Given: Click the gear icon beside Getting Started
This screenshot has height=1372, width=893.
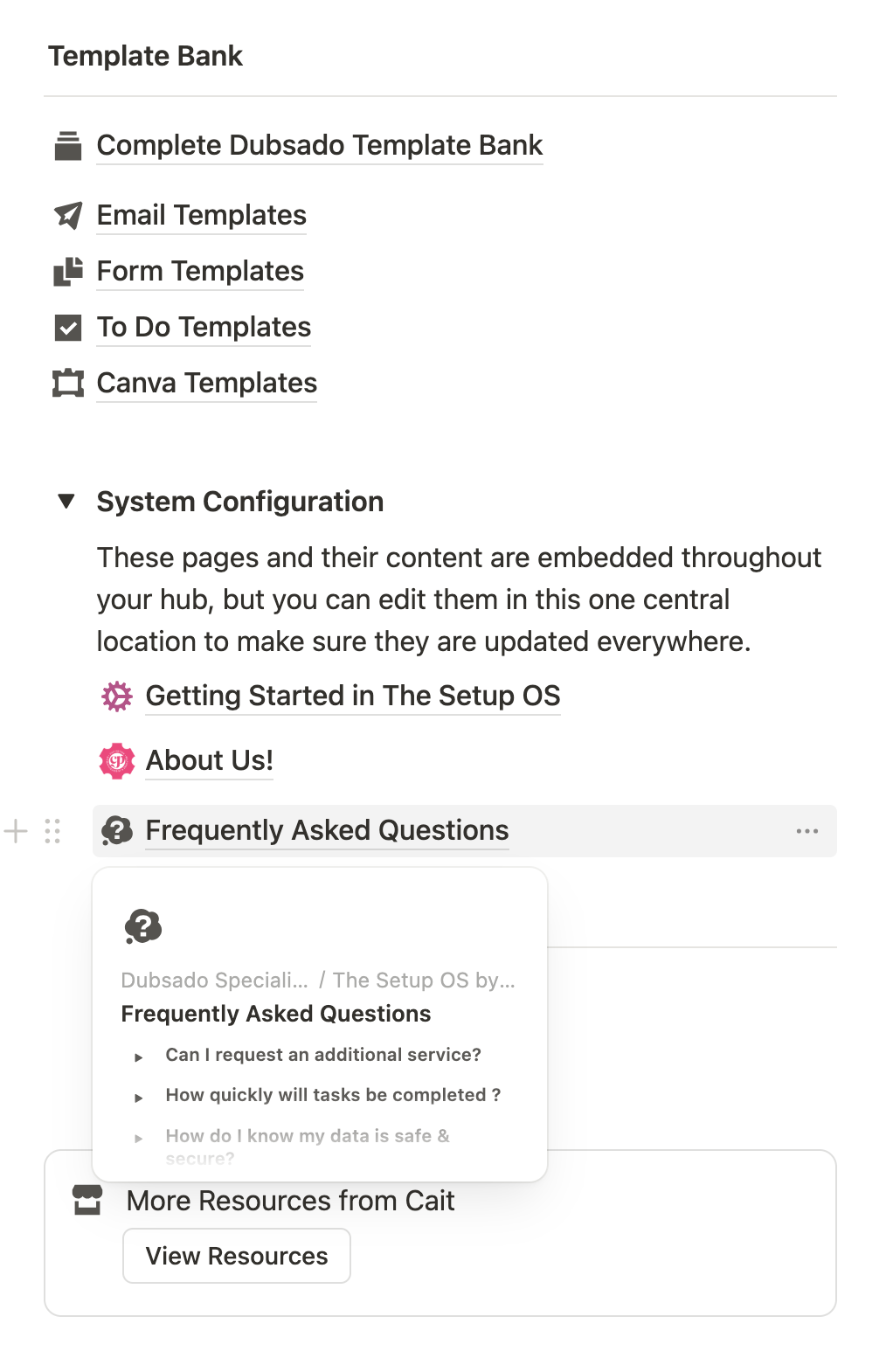Looking at the screenshot, I should pyautogui.click(x=117, y=696).
